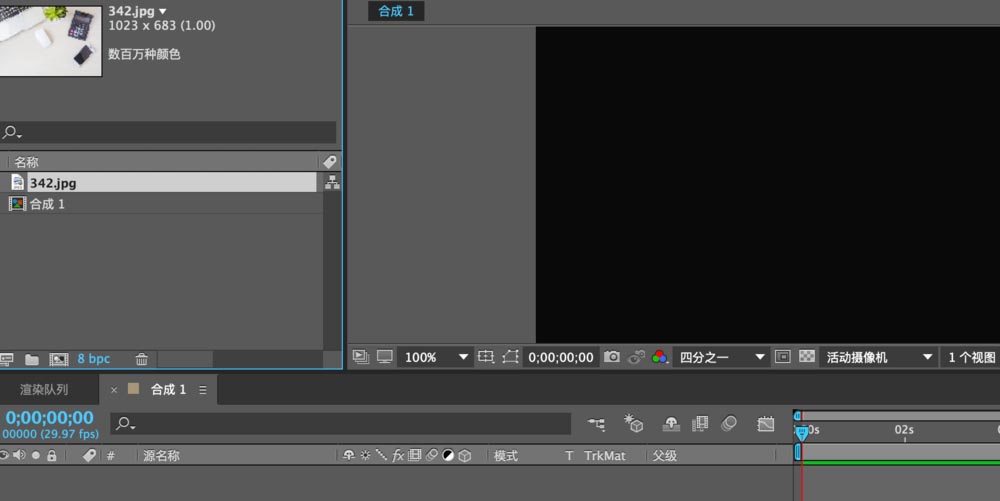The height and width of the screenshot is (501, 1000).
Task: Click the timeline layer search field
Action: tap(340, 424)
